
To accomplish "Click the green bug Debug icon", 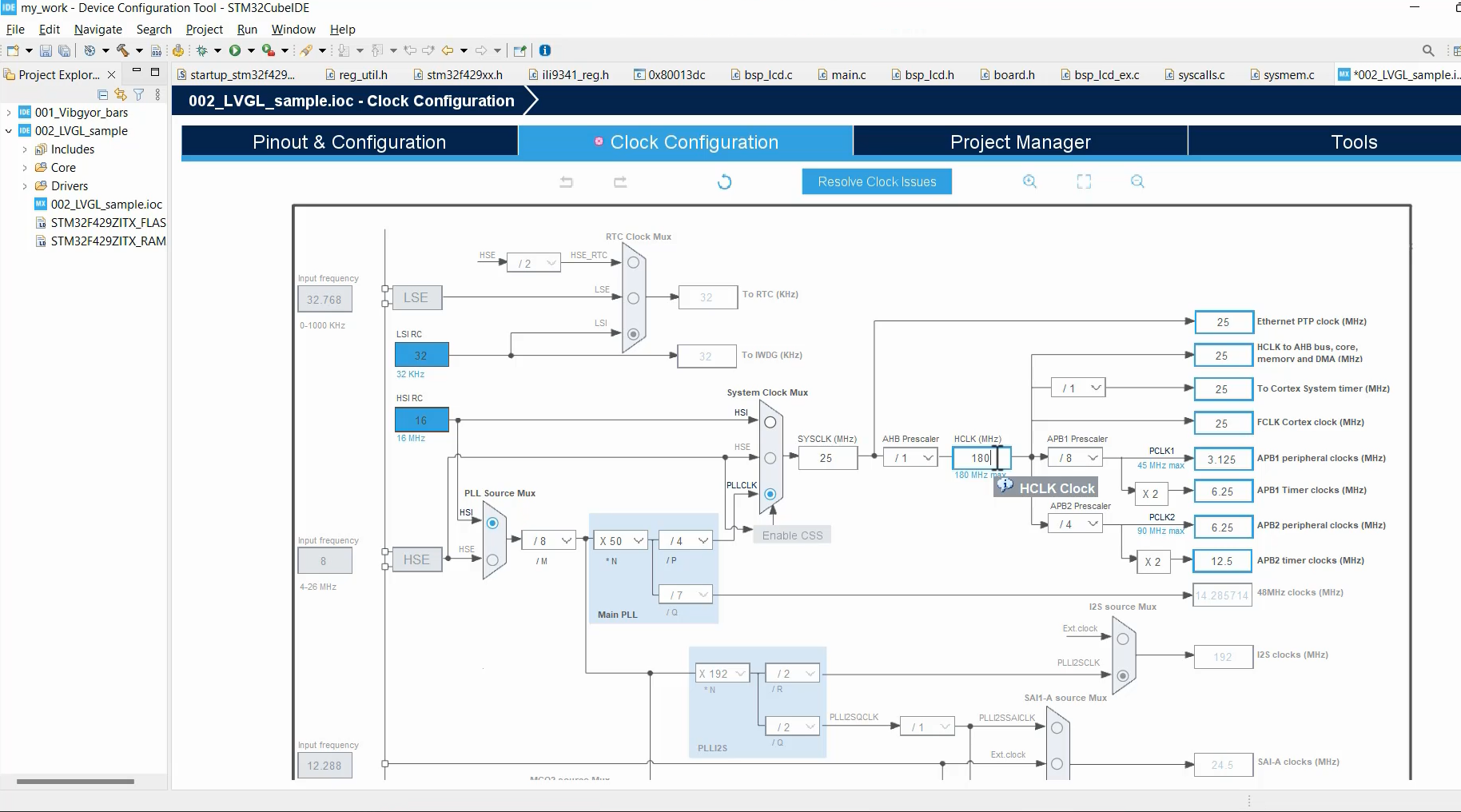I will [x=201, y=50].
